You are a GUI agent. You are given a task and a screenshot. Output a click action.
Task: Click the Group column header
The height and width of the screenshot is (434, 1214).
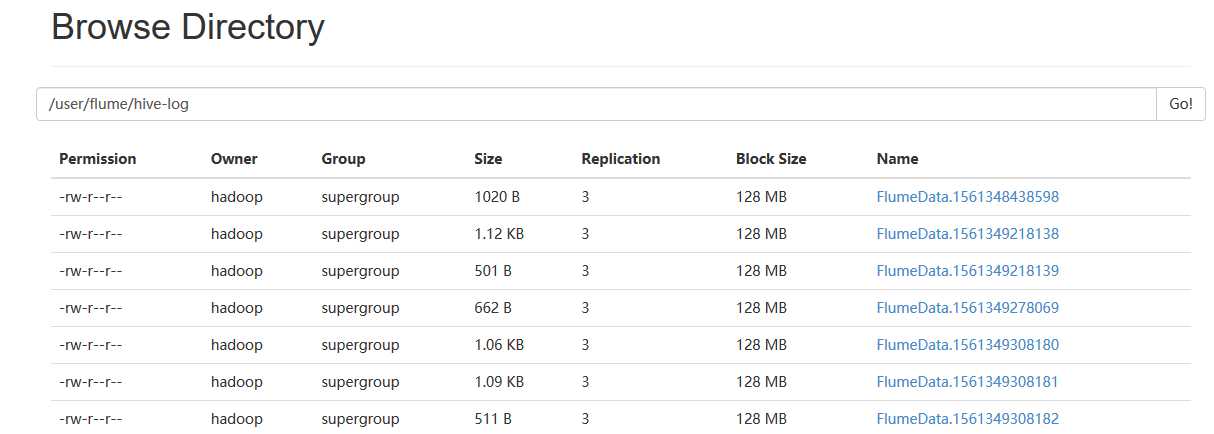point(343,159)
